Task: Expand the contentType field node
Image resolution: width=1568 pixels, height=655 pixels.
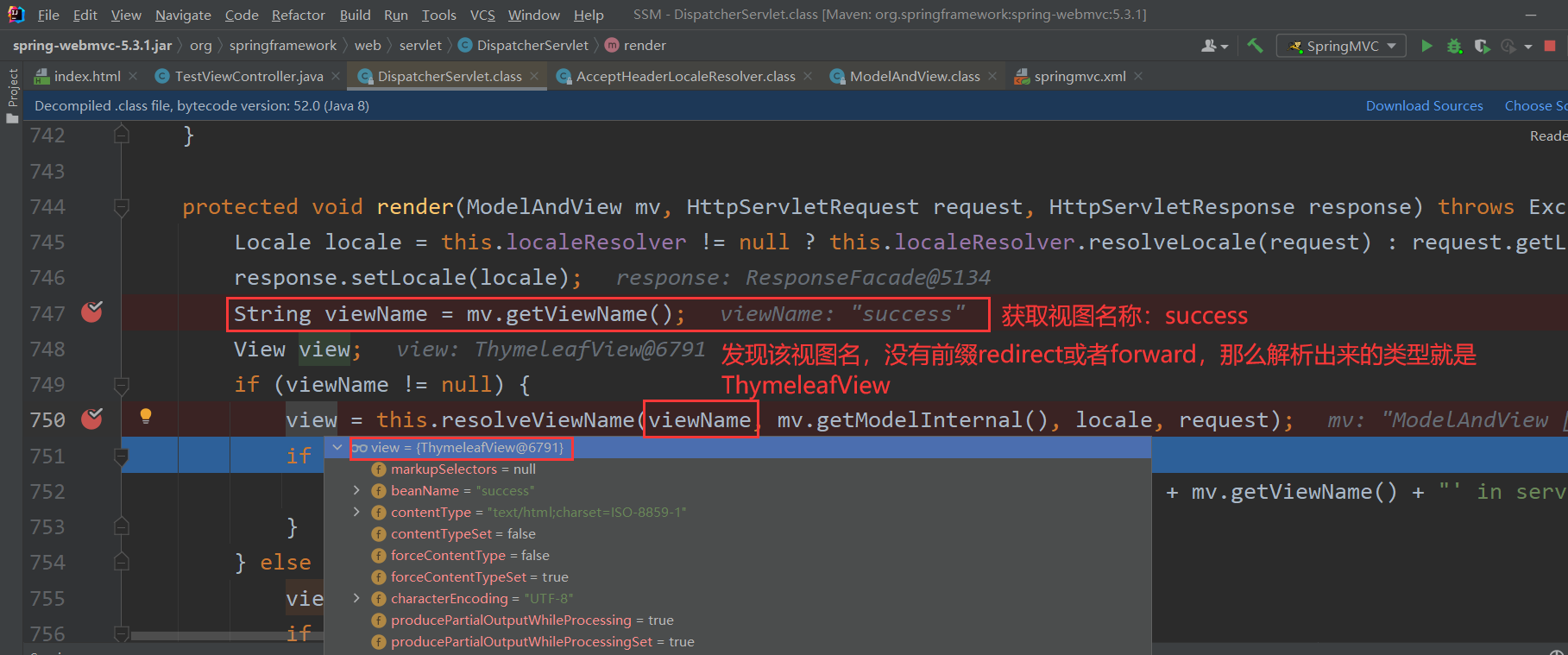Action: pos(356,512)
